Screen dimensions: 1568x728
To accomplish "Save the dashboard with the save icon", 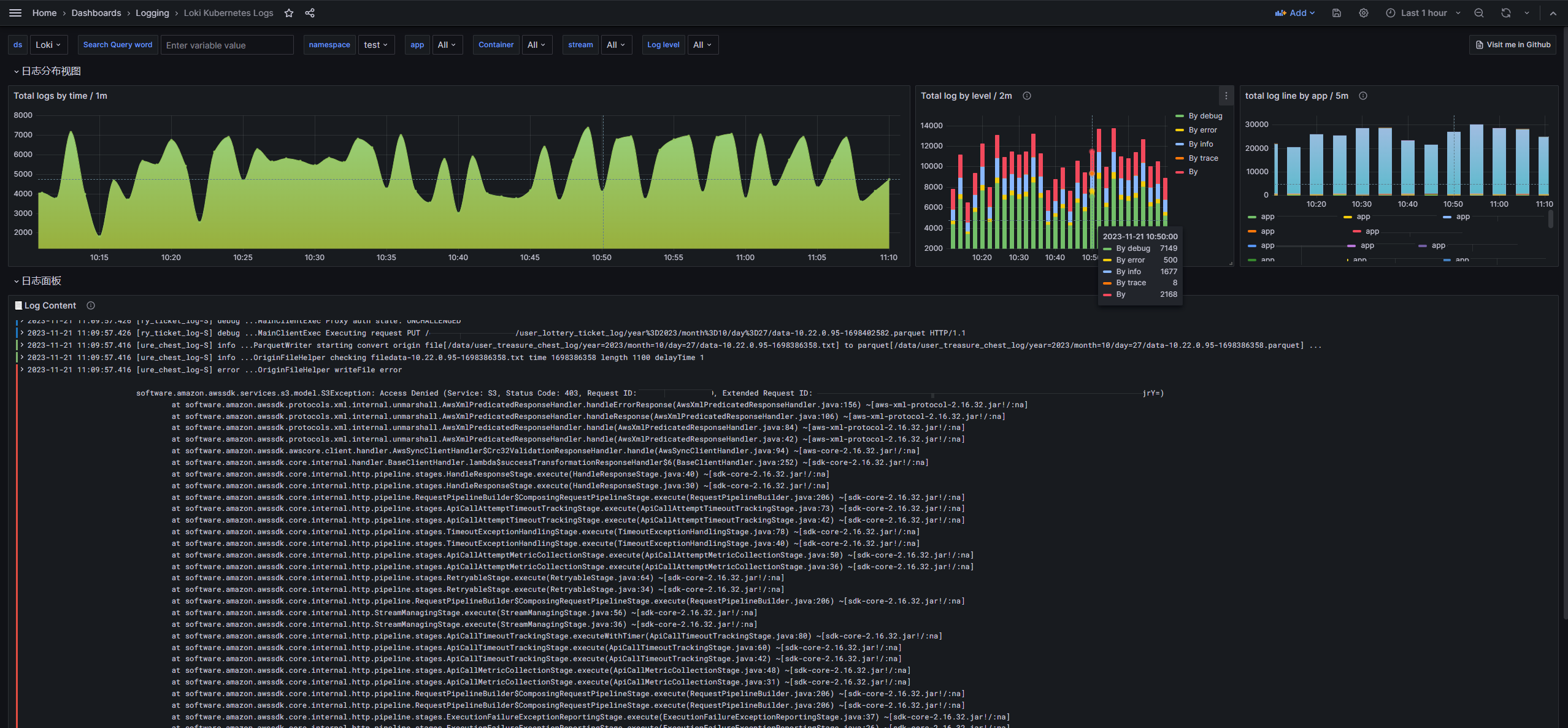I will [1337, 13].
